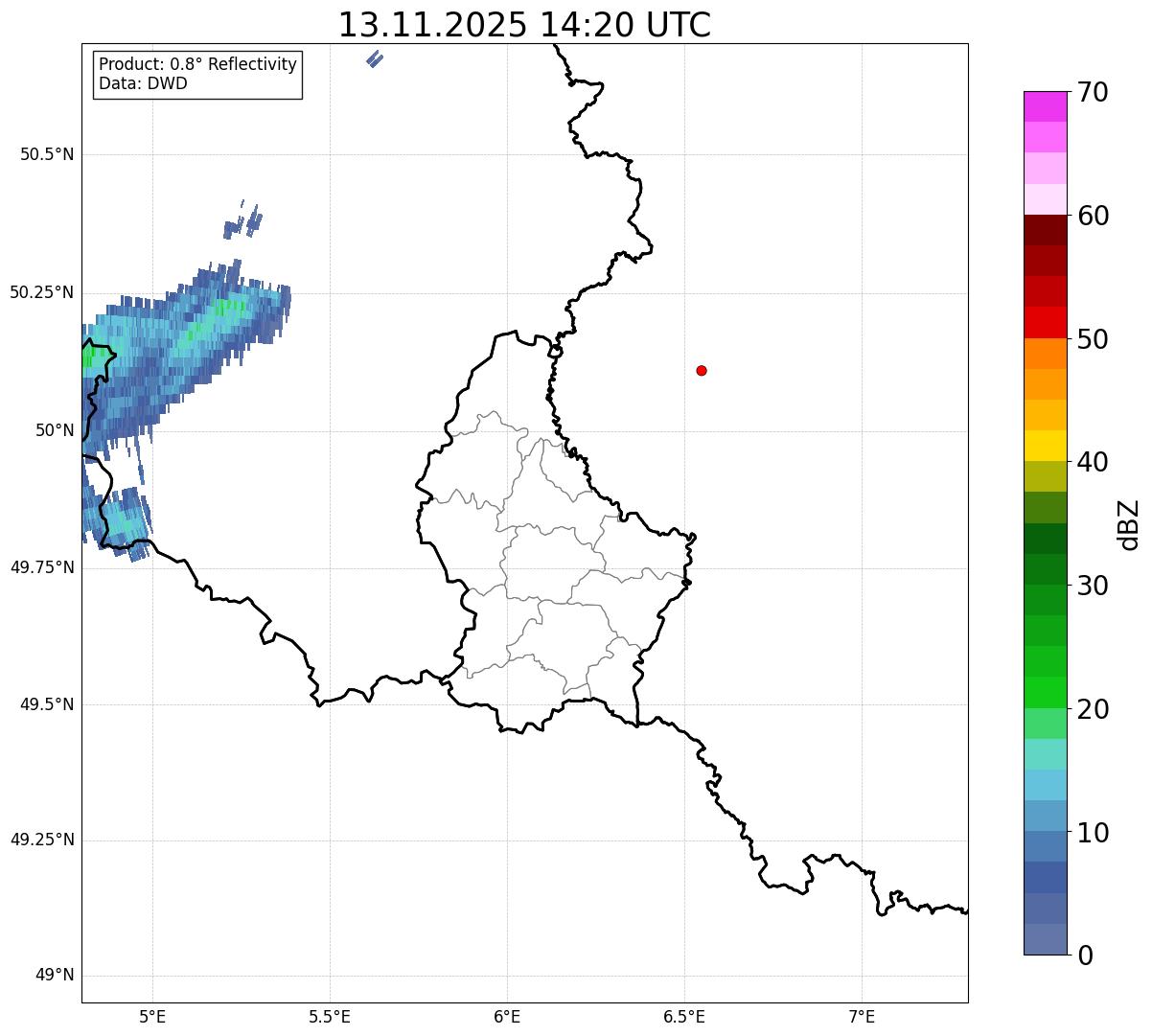Pick the bright red colorbar segment above 50
Screen dimensions: 1152x1036
(x=1045, y=322)
